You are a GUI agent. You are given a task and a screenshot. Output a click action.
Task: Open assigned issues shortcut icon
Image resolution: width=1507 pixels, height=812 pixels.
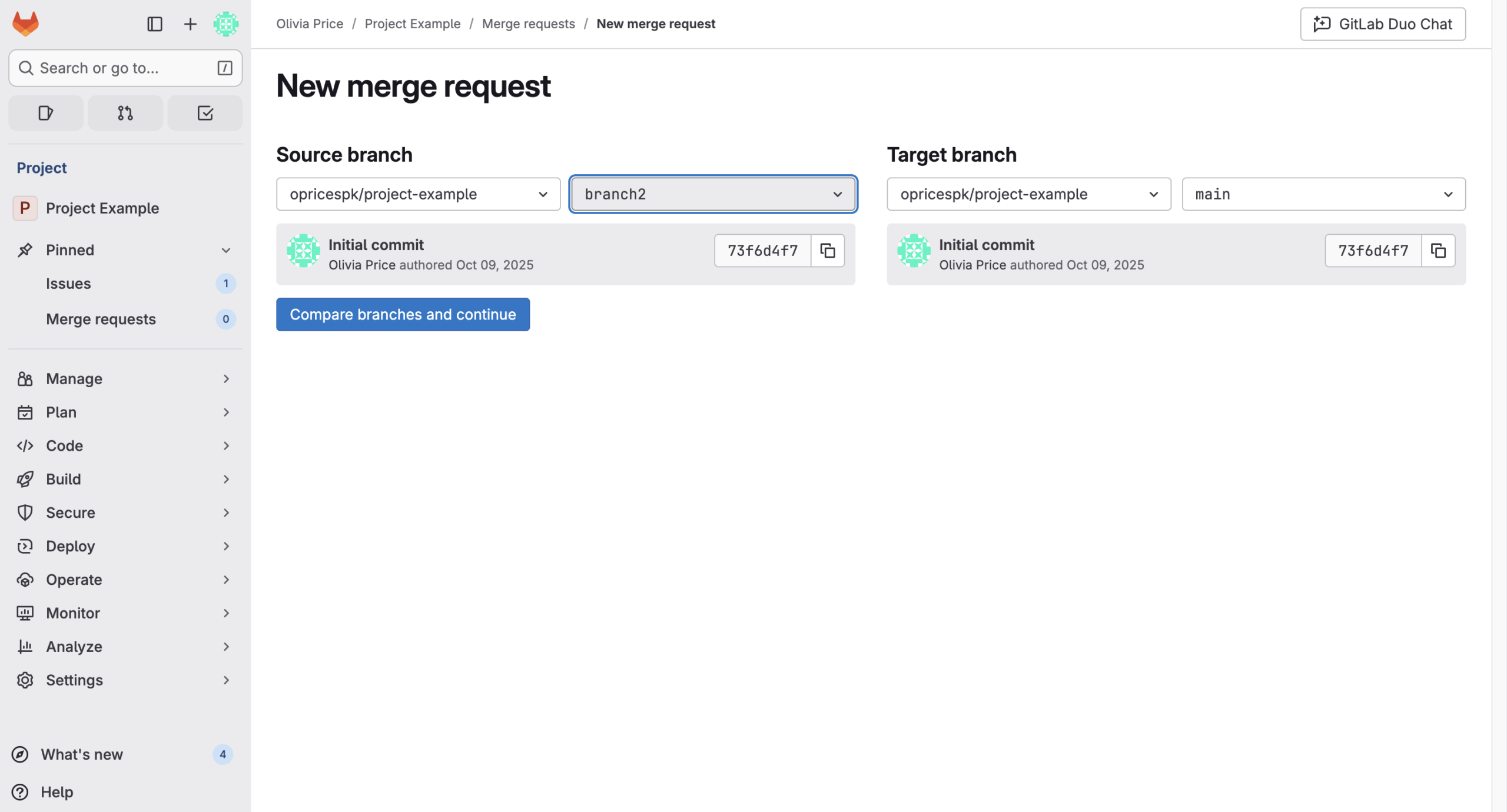point(46,113)
